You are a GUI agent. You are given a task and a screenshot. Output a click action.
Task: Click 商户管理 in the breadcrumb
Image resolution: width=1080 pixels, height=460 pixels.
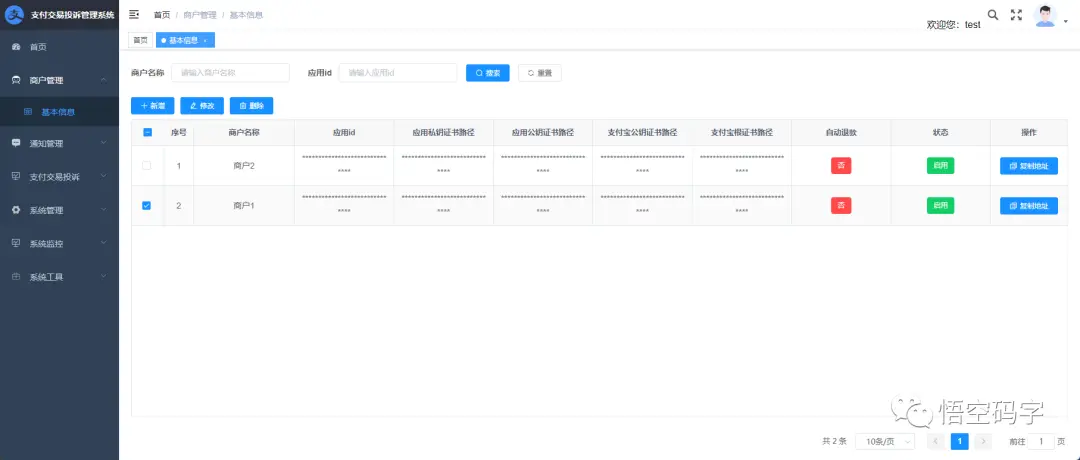coord(200,14)
